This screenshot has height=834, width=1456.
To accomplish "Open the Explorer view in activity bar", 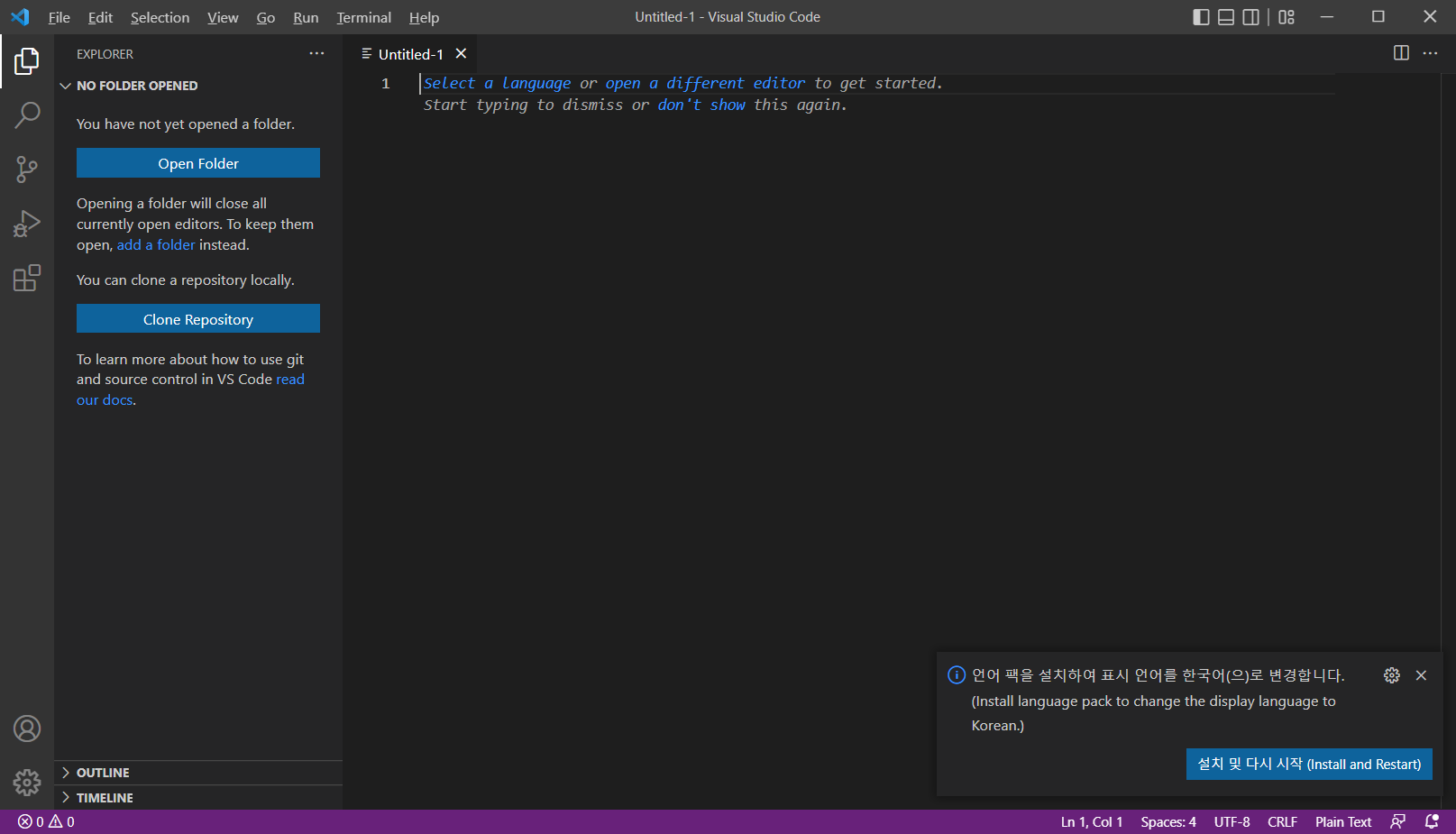I will [27, 61].
